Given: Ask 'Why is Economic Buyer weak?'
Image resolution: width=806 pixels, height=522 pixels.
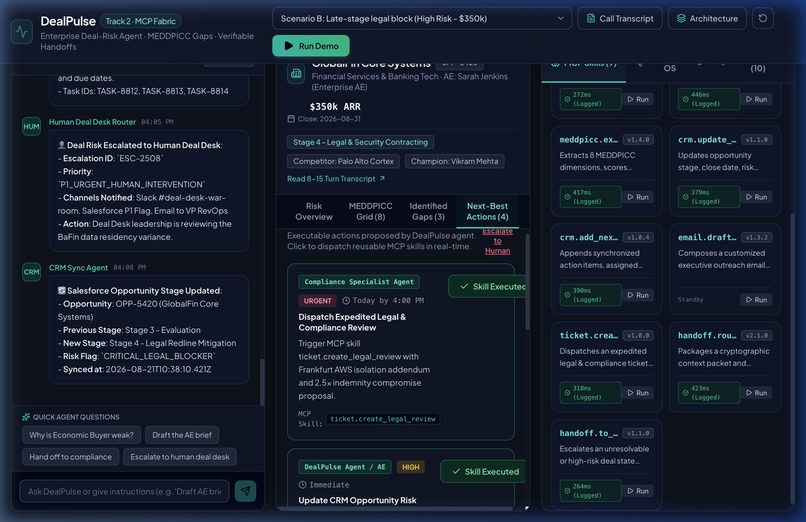Looking at the screenshot, I should 81,435.
